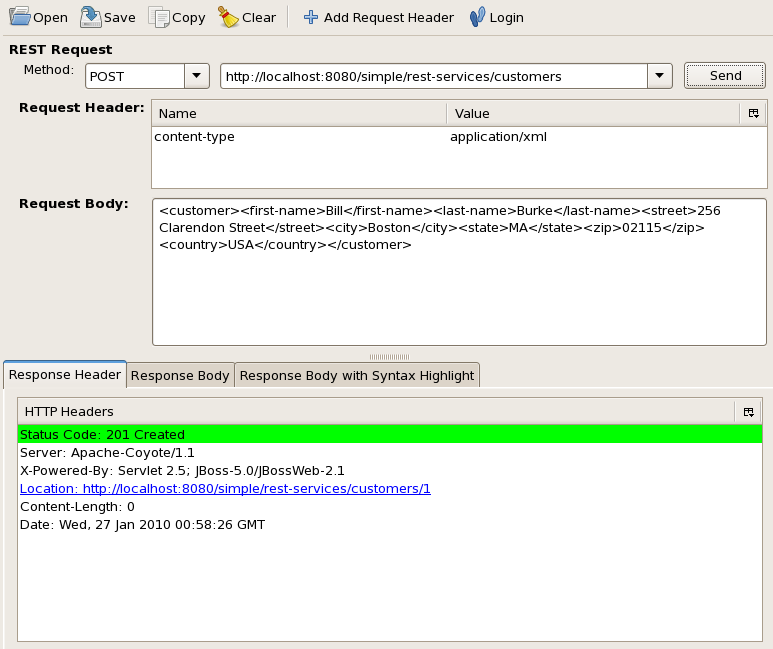Click the Add Request Header plus icon

(311, 17)
